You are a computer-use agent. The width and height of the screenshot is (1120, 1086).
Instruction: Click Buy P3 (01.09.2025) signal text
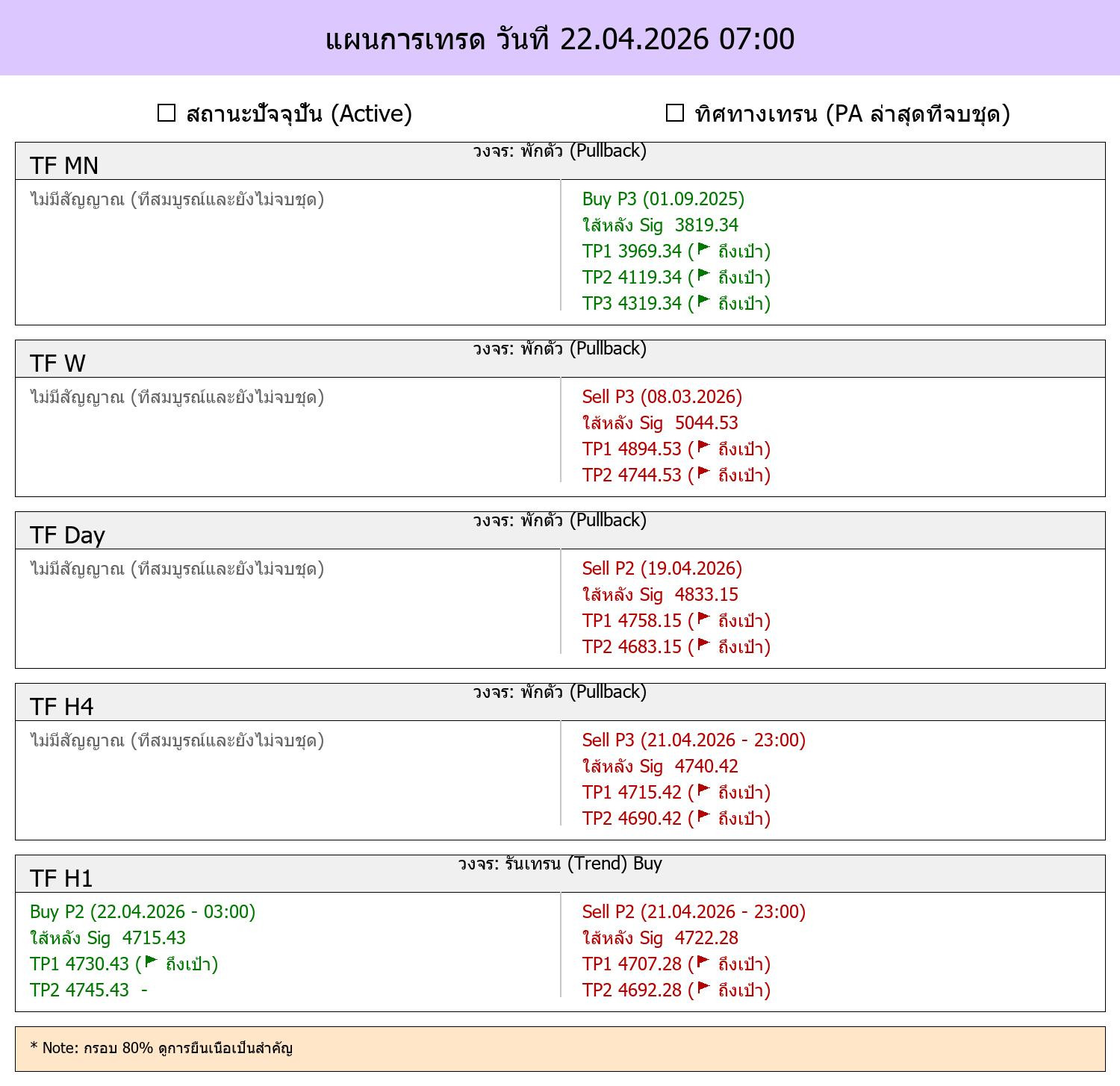click(663, 199)
